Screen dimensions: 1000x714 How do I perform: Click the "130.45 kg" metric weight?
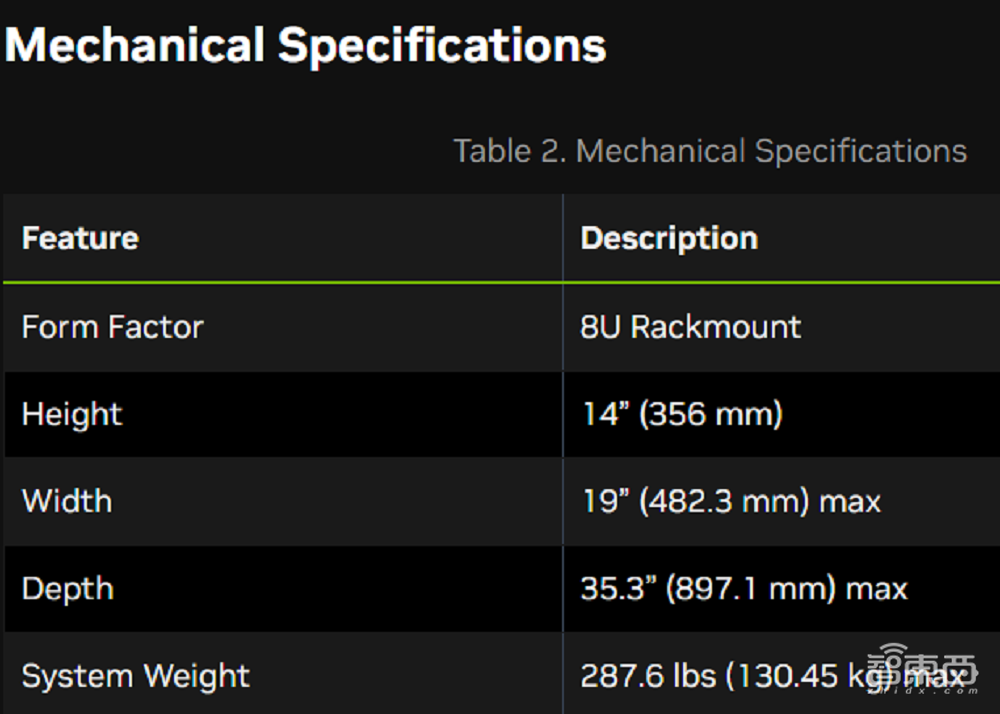[800, 676]
